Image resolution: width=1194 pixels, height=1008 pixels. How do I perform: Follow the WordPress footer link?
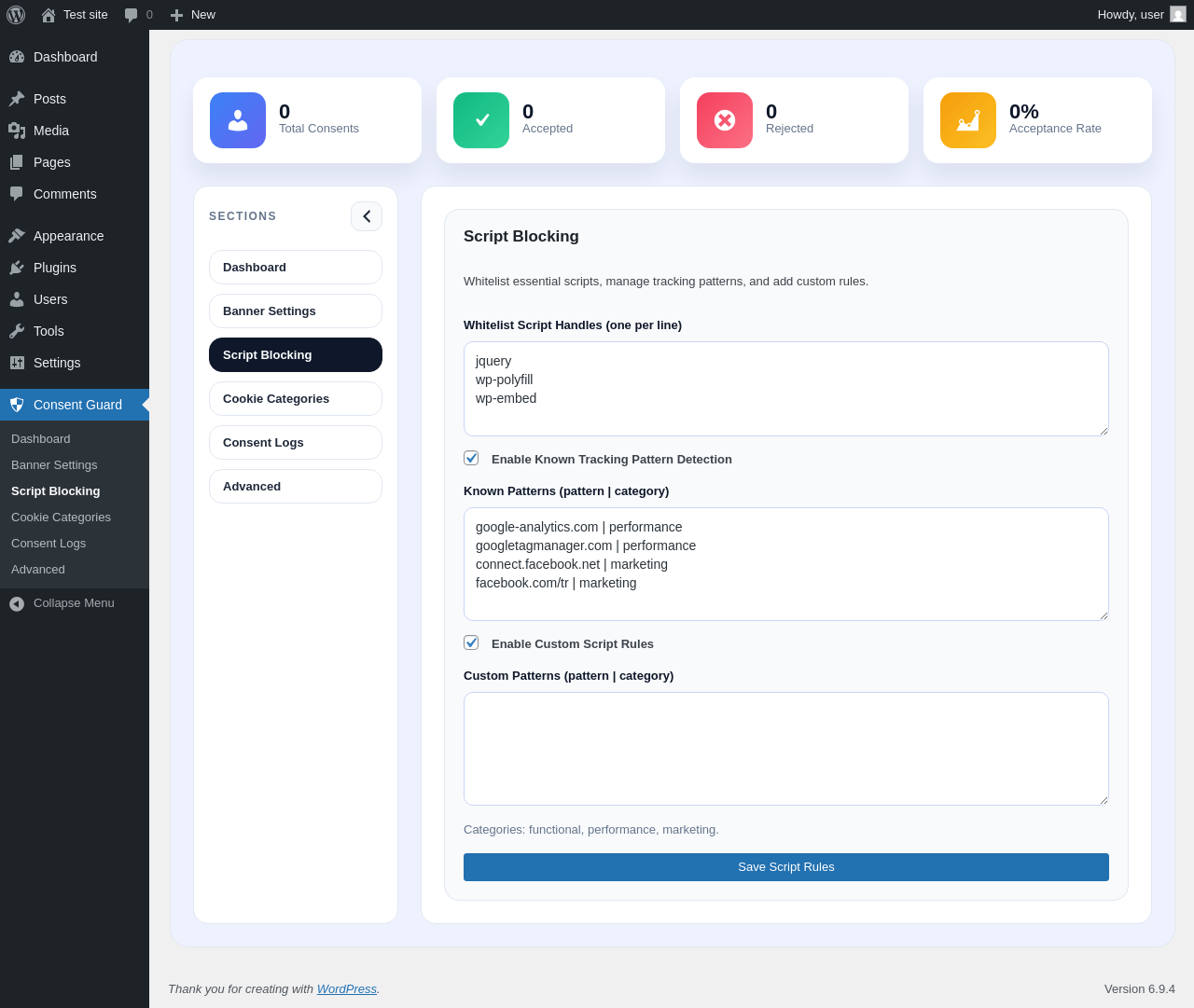(x=346, y=989)
